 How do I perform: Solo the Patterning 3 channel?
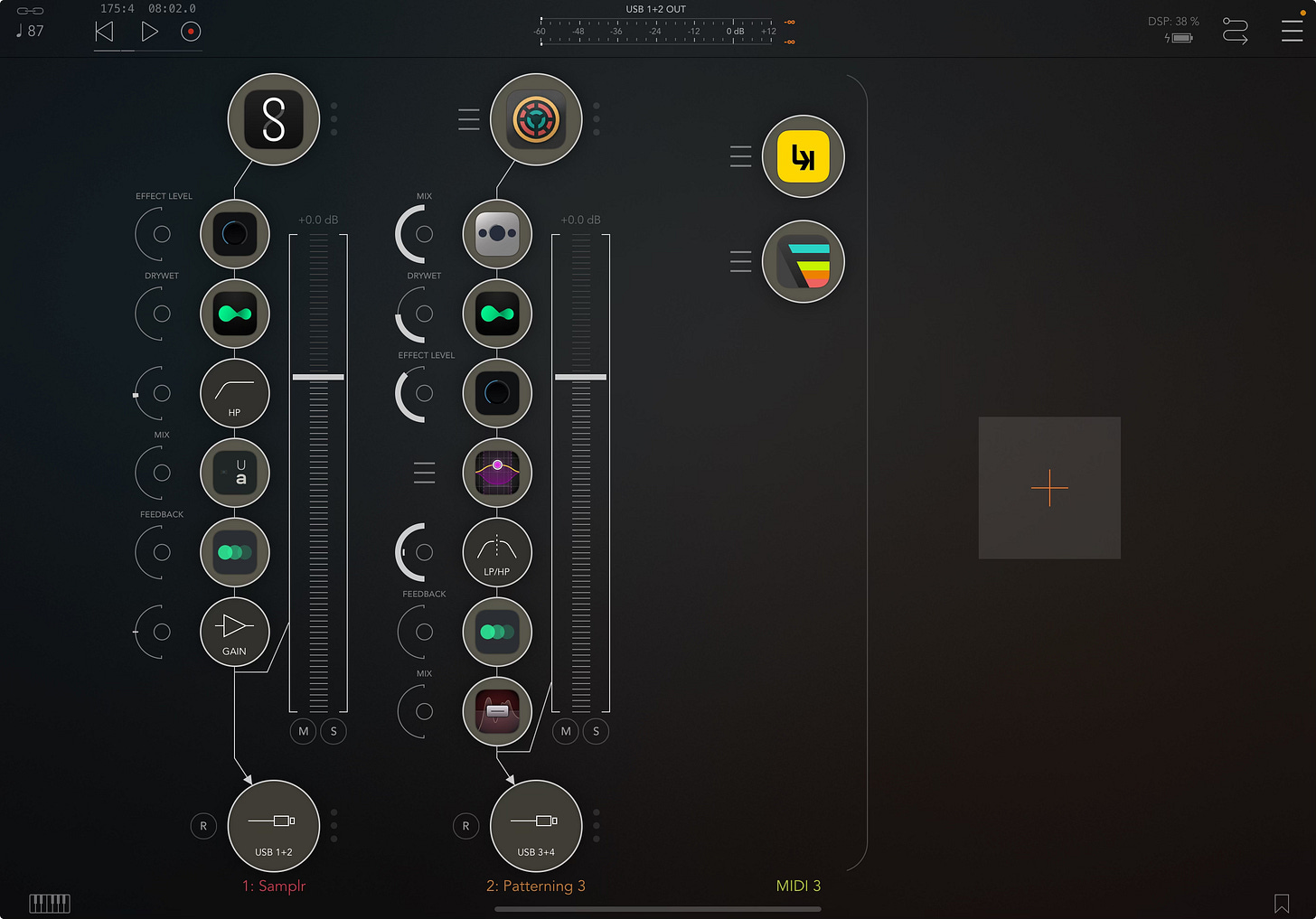click(596, 731)
